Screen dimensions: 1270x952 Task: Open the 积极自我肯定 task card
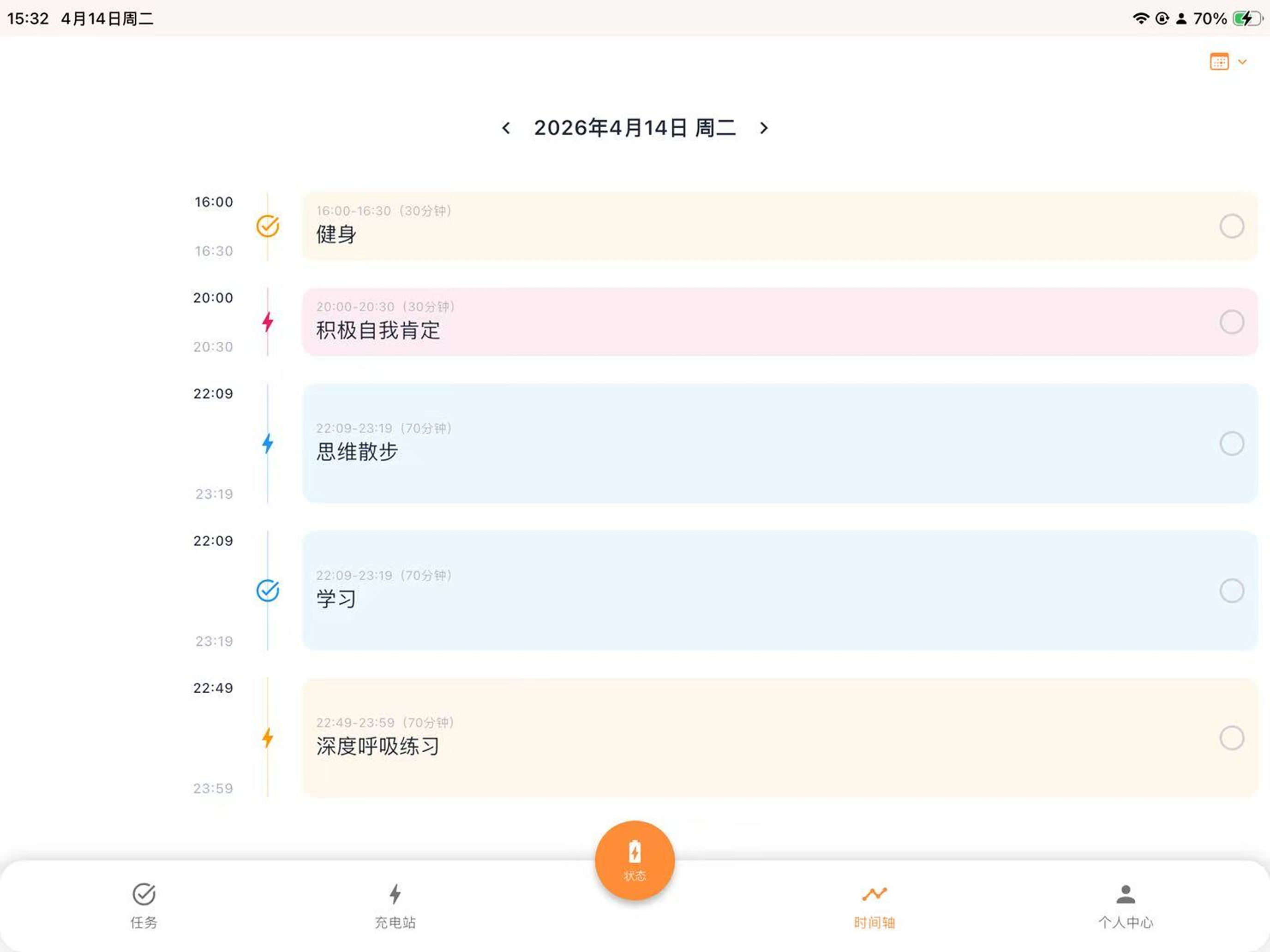(780, 322)
